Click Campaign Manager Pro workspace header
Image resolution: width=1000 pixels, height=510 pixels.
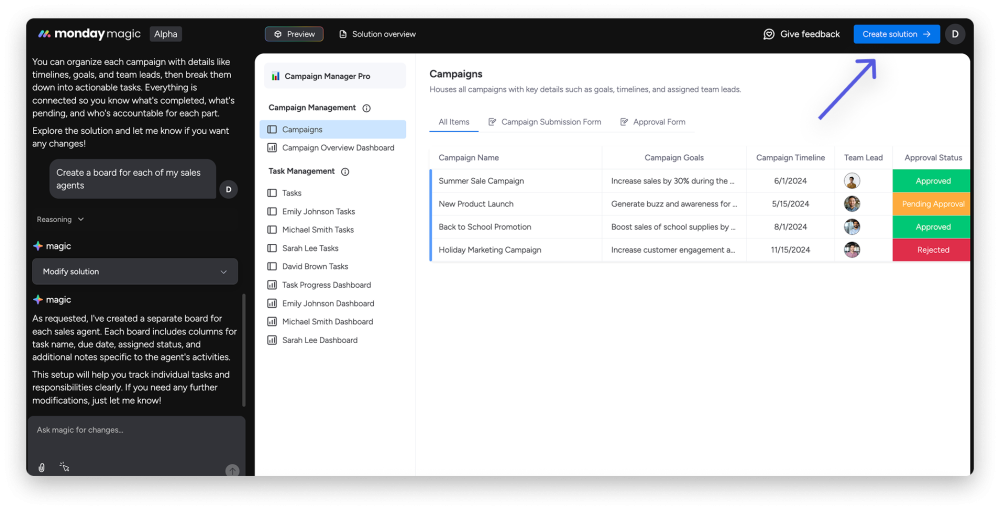point(335,76)
